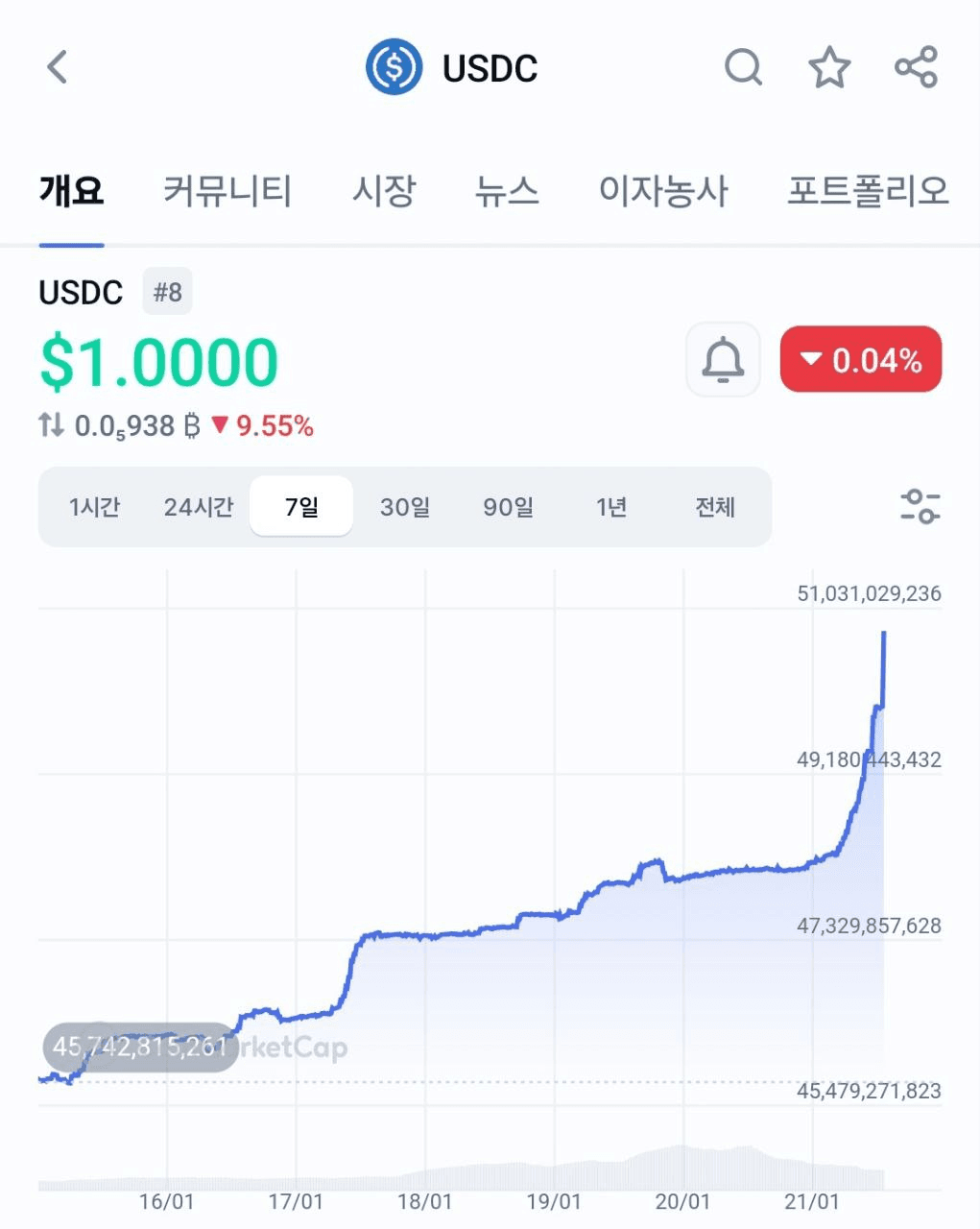Tap the back arrow icon
Image resolution: width=980 pixels, height=1229 pixels.
point(58,67)
